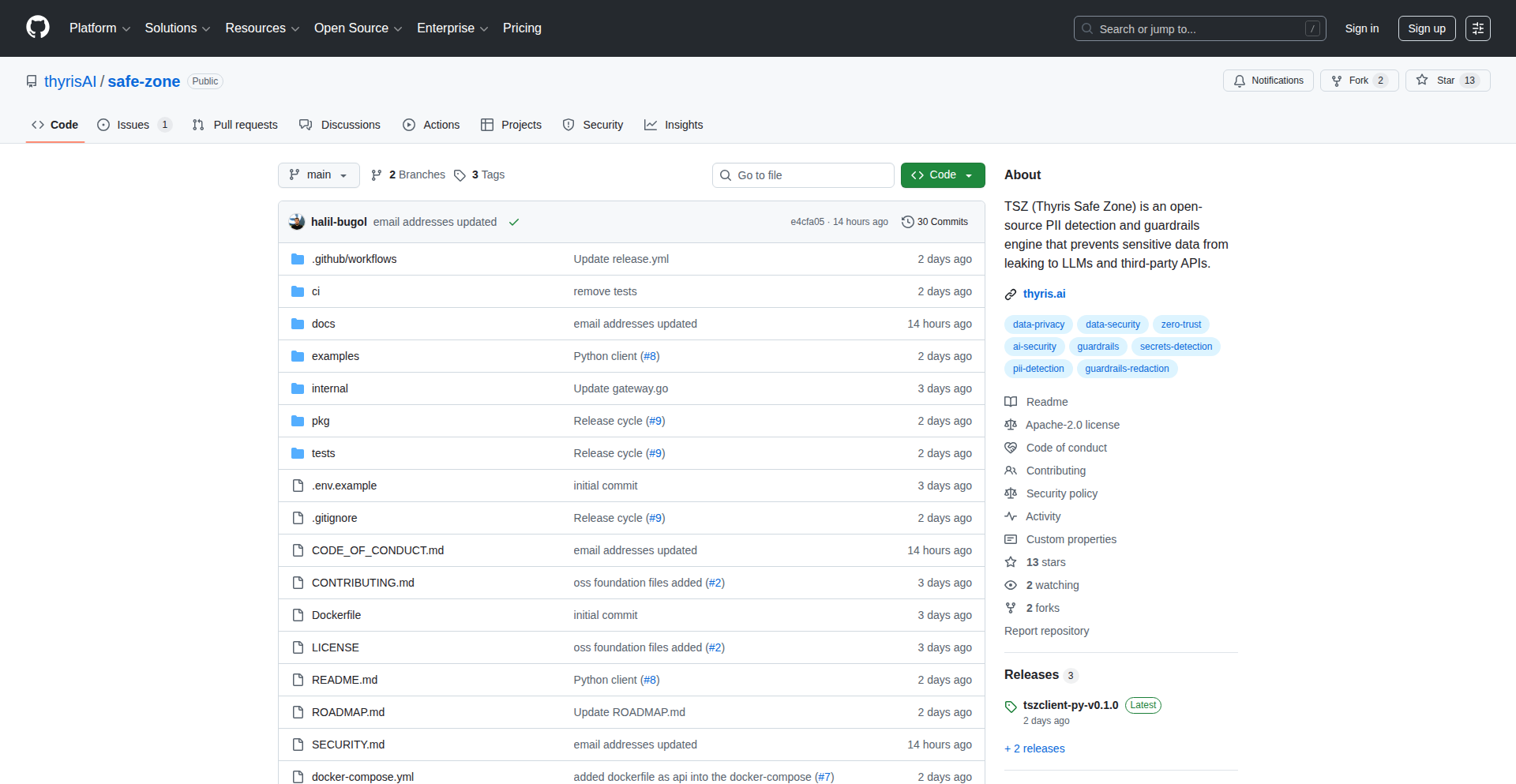Switch to the Issues tab
The image size is (1516, 784).
click(x=133, y=125)
